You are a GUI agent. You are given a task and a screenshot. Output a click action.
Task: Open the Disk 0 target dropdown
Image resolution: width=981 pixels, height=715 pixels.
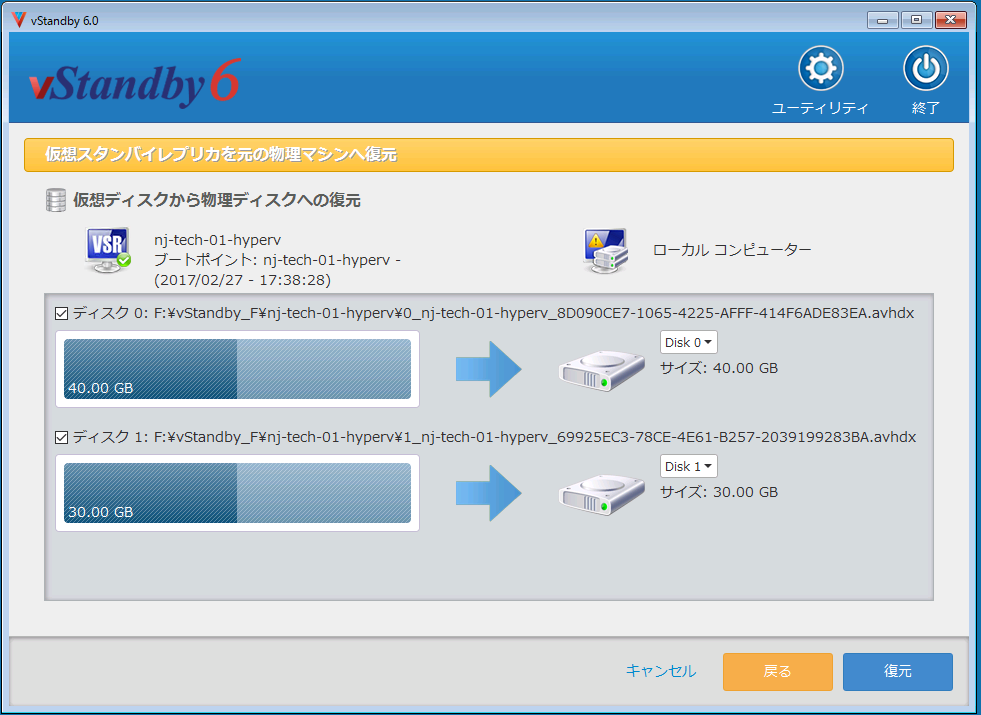pyautogui.click(x=689, y=343)
